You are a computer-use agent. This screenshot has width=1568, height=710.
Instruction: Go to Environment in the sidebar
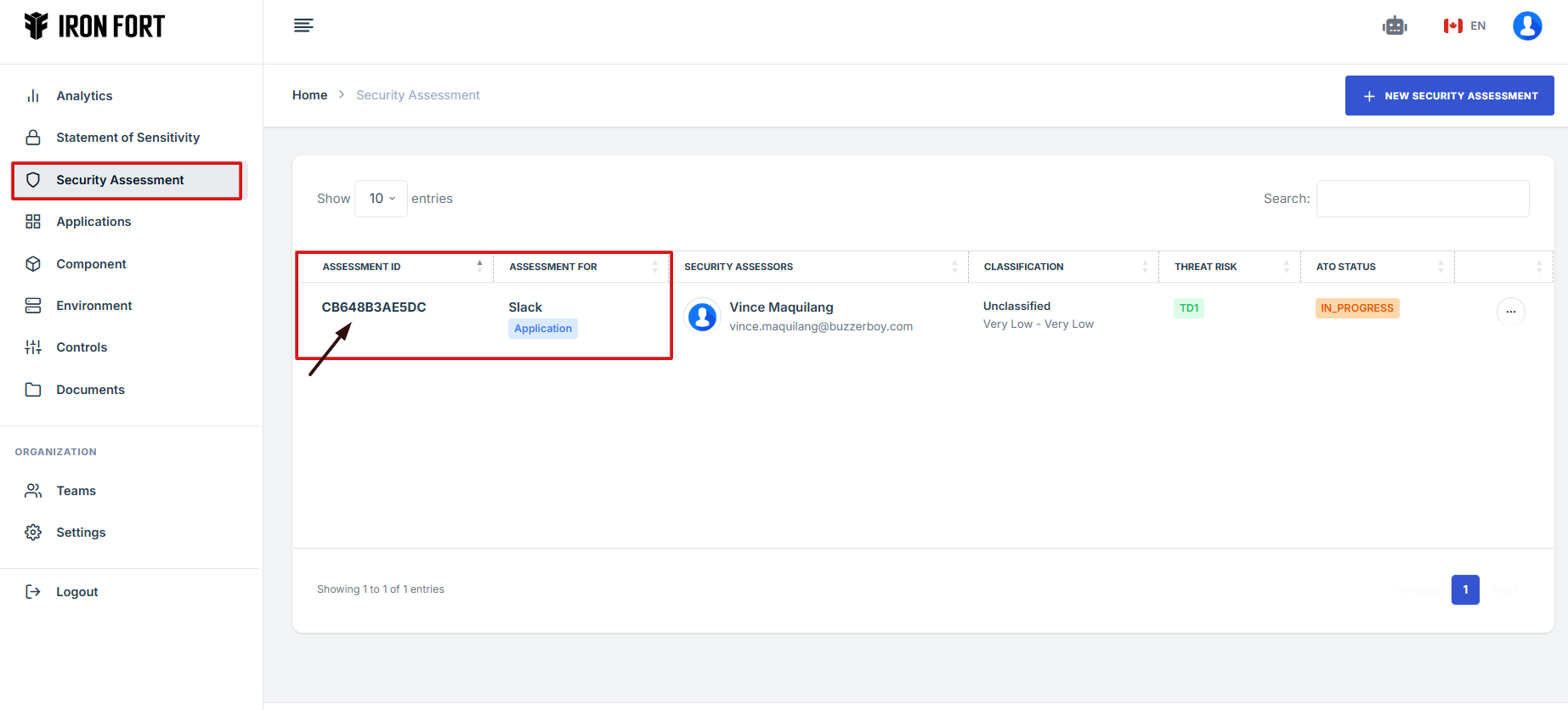93,306
